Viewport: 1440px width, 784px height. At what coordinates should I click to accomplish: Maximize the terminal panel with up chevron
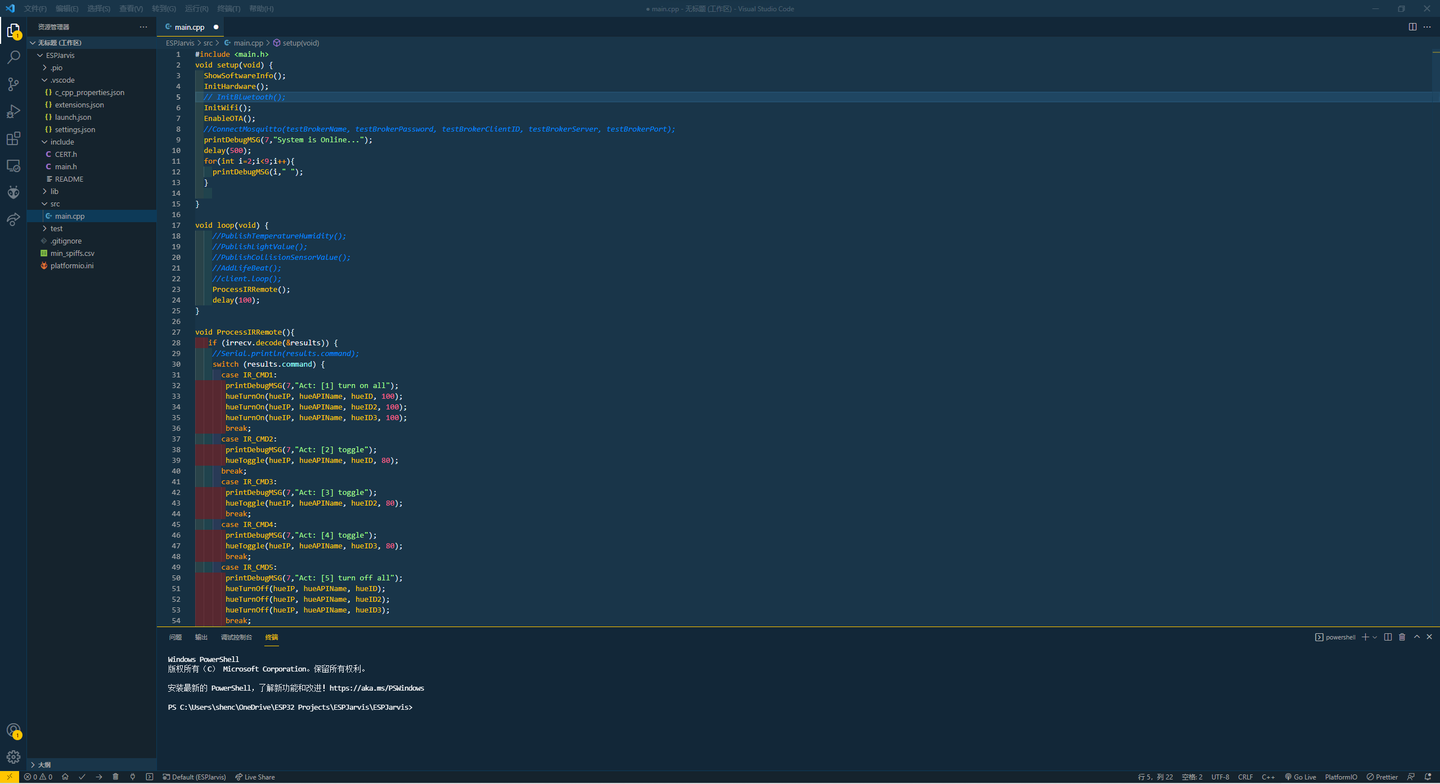[x=1416, y=637]
